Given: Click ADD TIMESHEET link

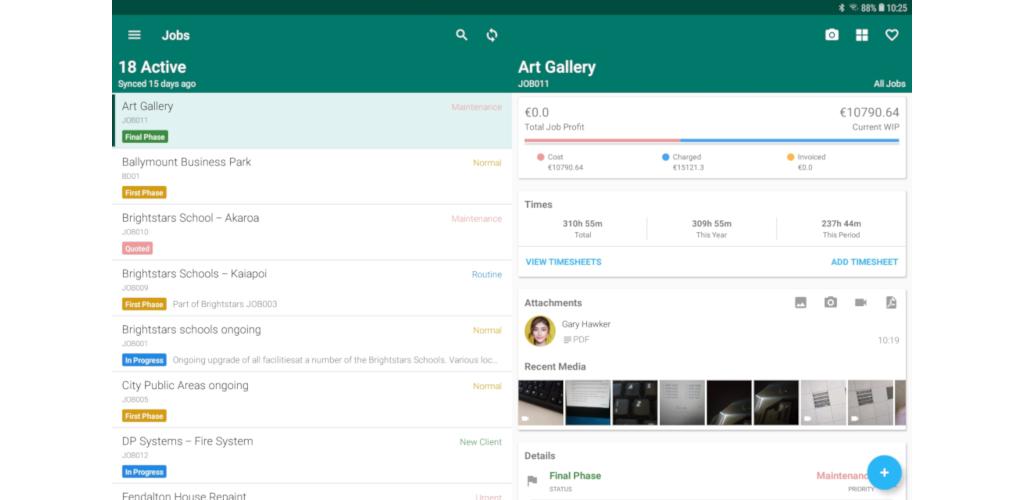Looking at the screenshot, I should point(865,262).
